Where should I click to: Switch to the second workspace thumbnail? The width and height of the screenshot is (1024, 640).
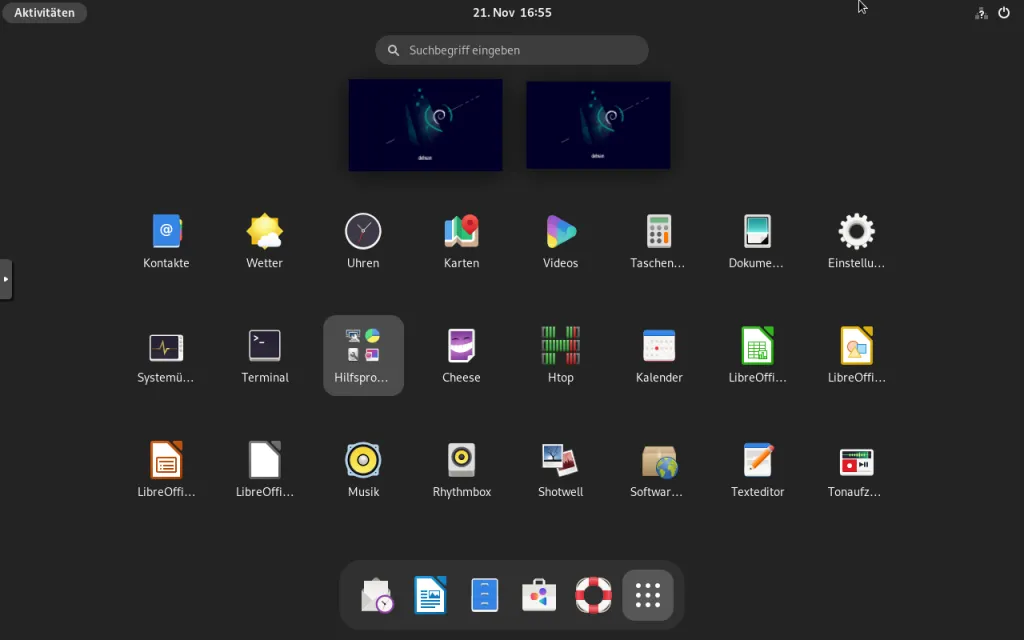click(598, 126)
